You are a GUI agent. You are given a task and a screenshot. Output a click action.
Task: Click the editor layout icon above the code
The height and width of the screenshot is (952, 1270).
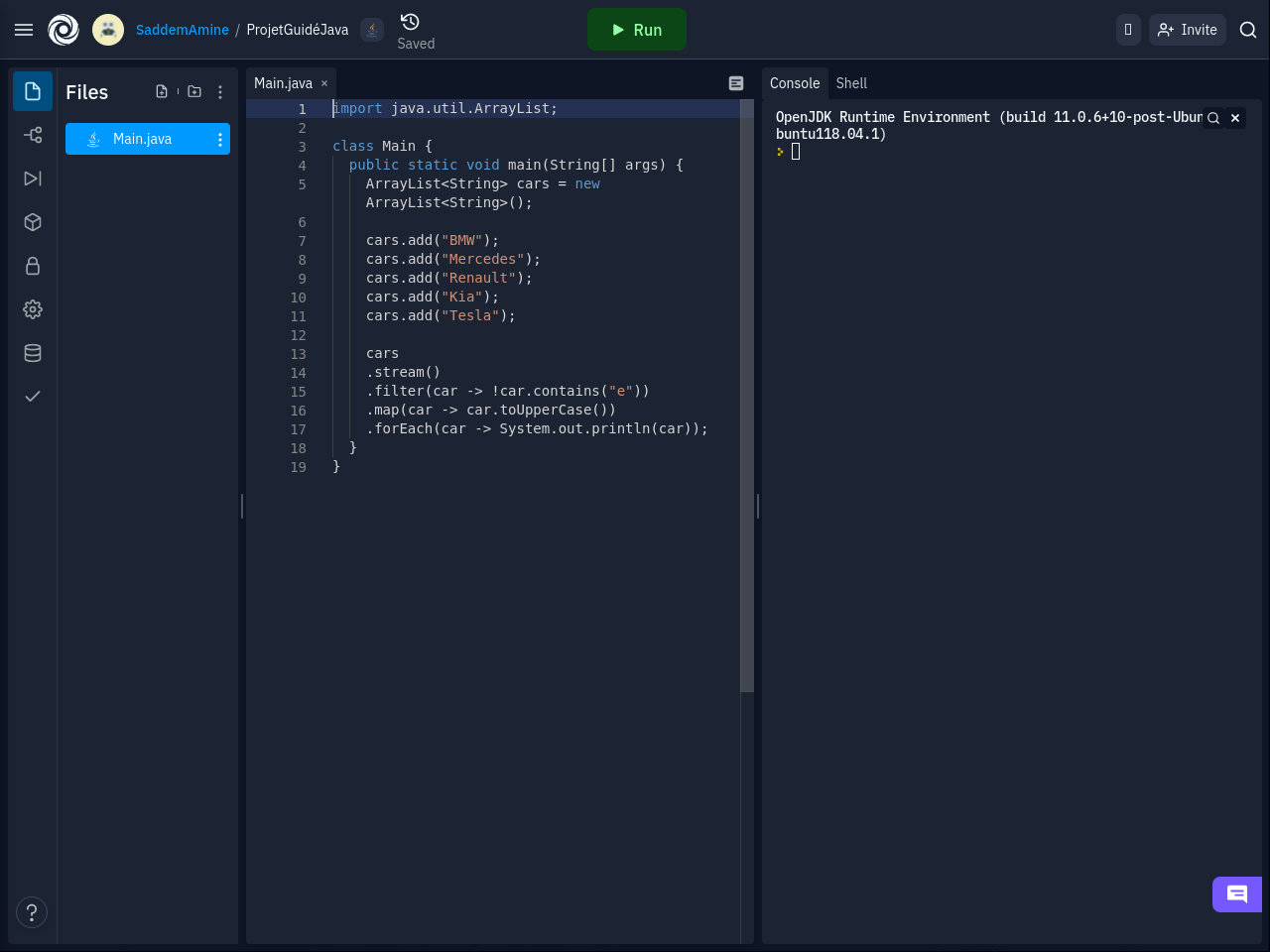736,83
